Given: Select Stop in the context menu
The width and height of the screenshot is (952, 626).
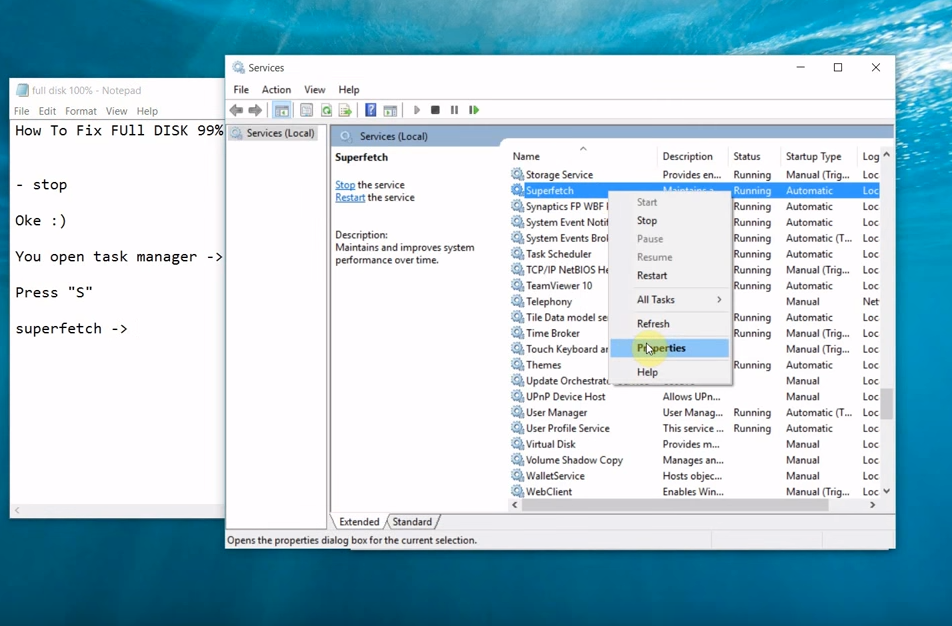Looking at the screenshot, I should (647, 221).
